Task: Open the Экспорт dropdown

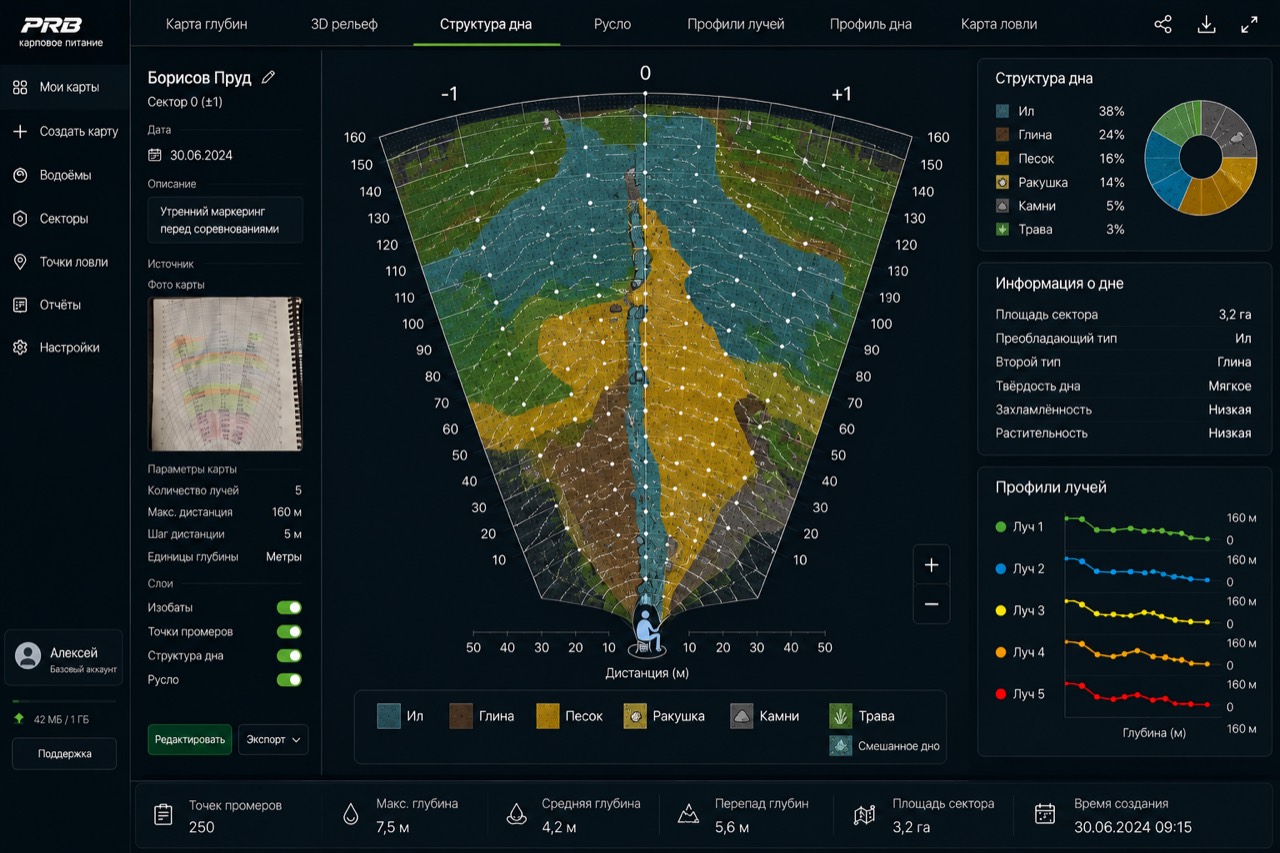Action: point(273,739)
